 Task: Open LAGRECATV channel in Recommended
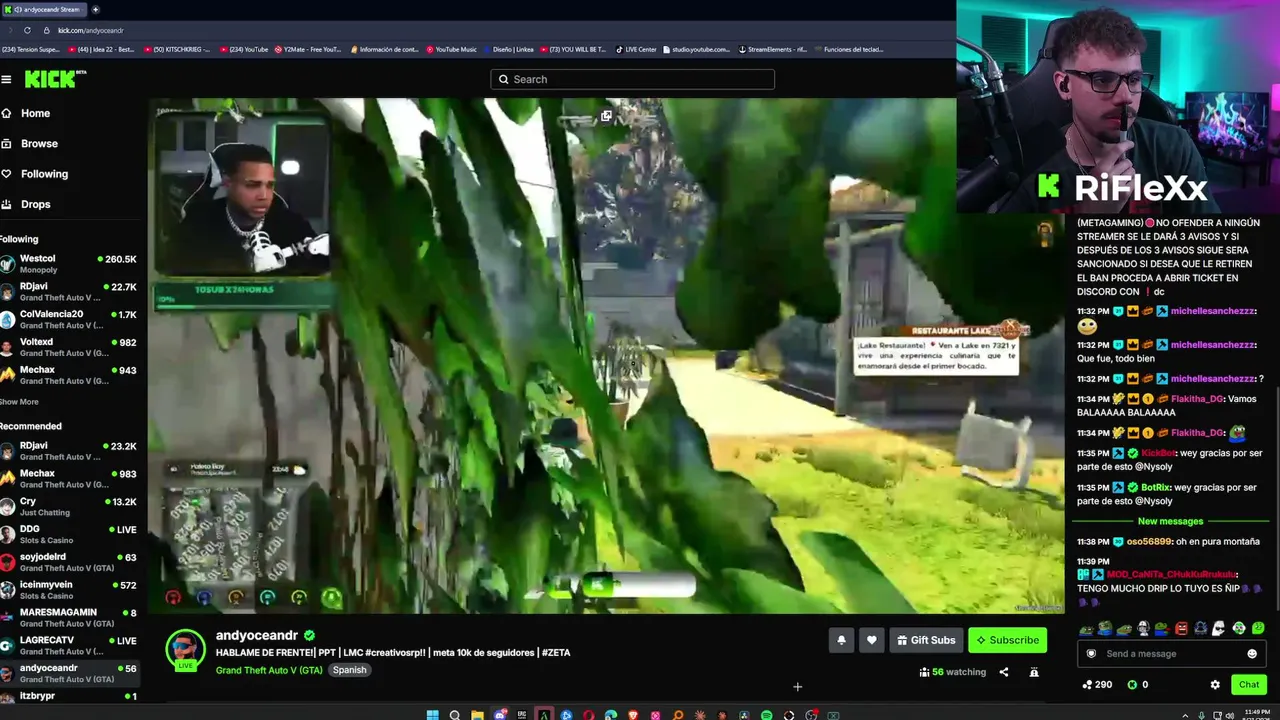(68, 646)
